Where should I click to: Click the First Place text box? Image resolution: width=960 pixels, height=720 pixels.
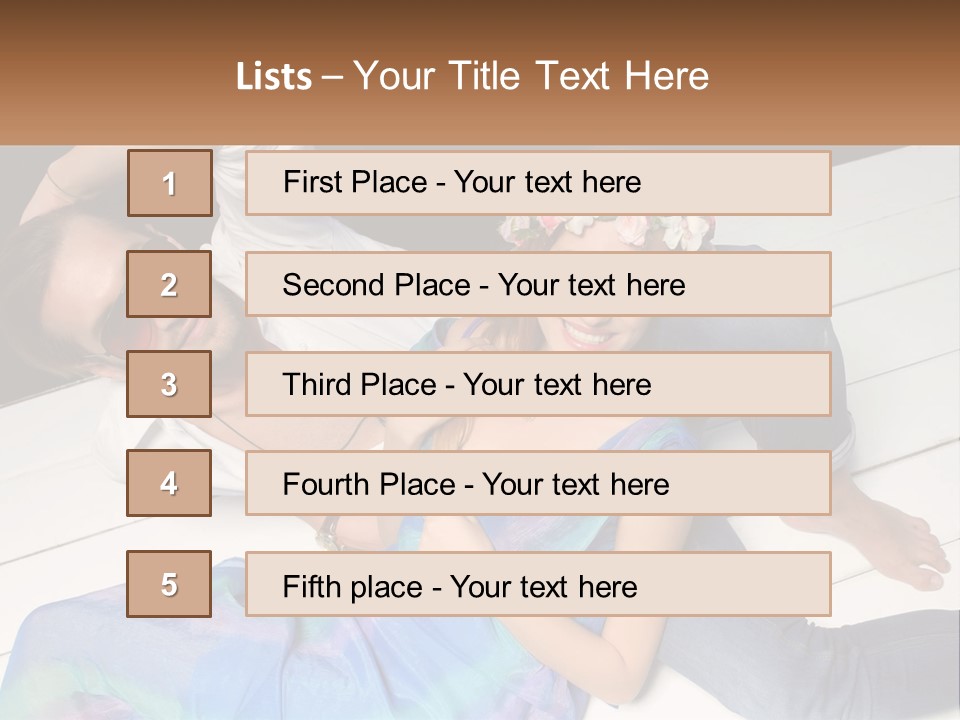538,183
